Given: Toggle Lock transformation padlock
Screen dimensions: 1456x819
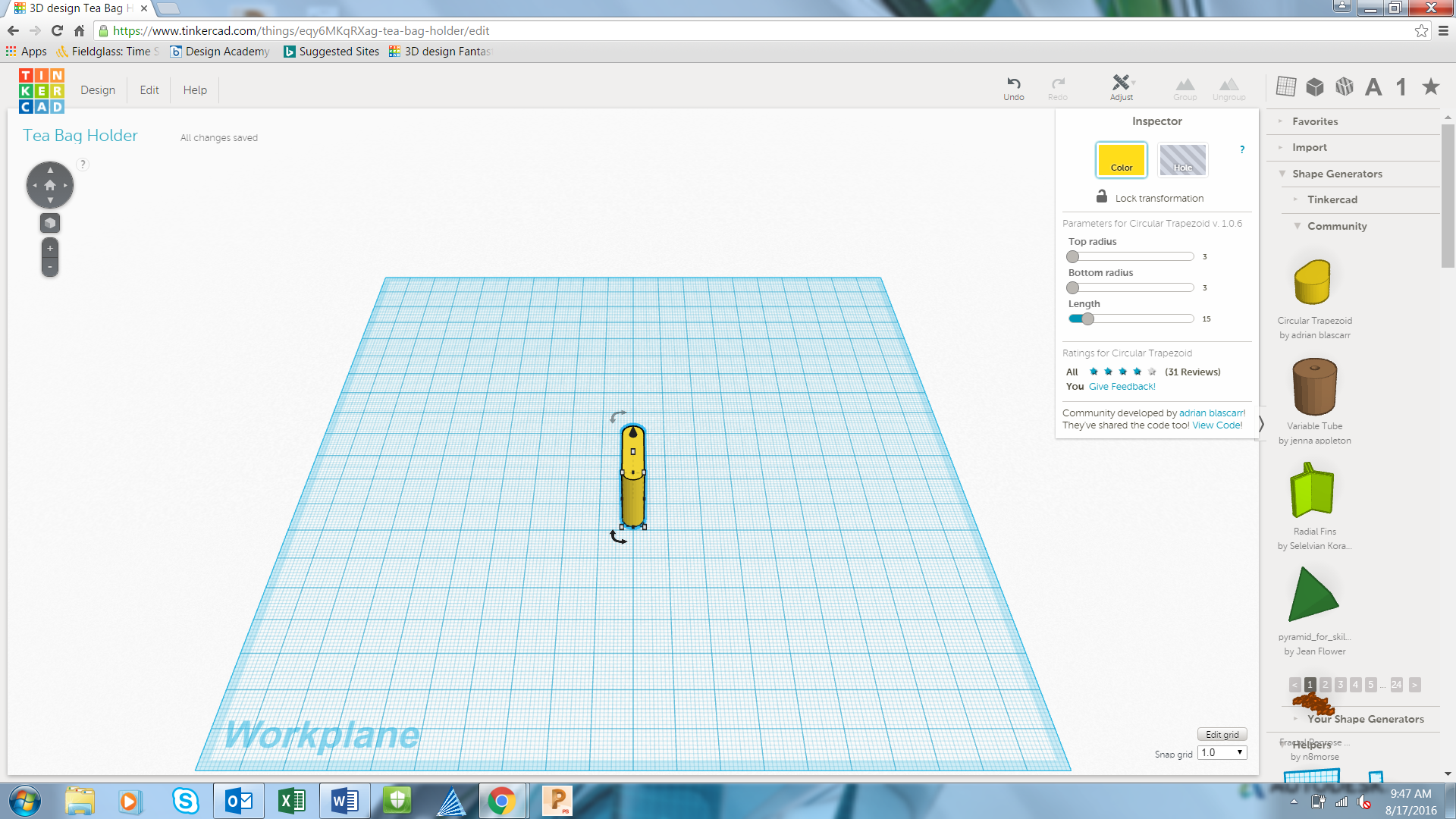Looking at the screenshot, I should click(1101, 197).
